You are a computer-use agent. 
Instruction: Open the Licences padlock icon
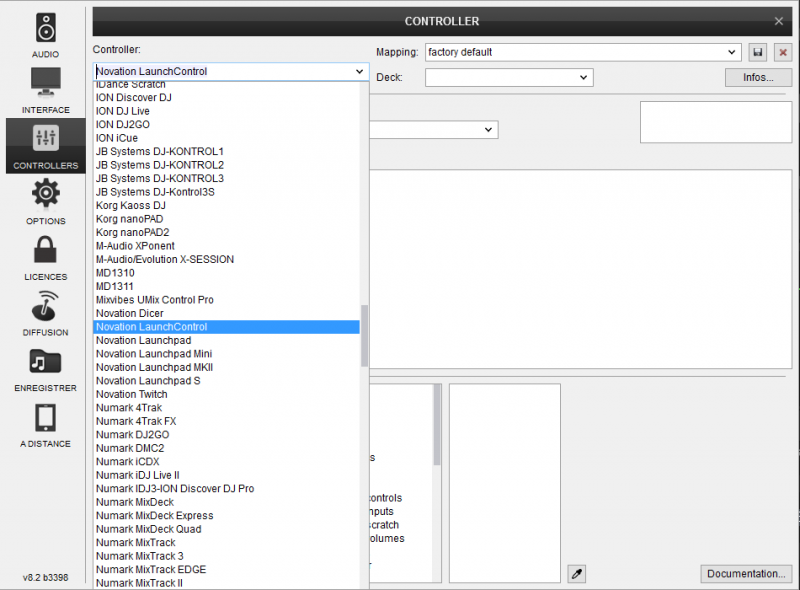45,250
